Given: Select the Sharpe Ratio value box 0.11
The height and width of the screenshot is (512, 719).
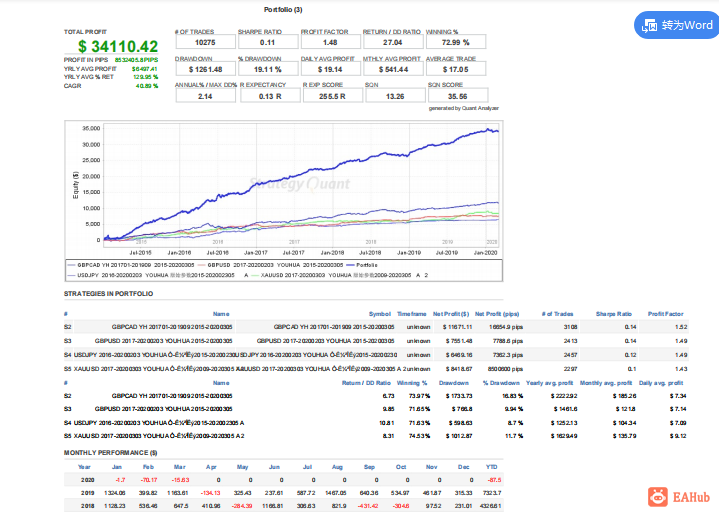Looking at the screenshot, I should coord(268,42).
